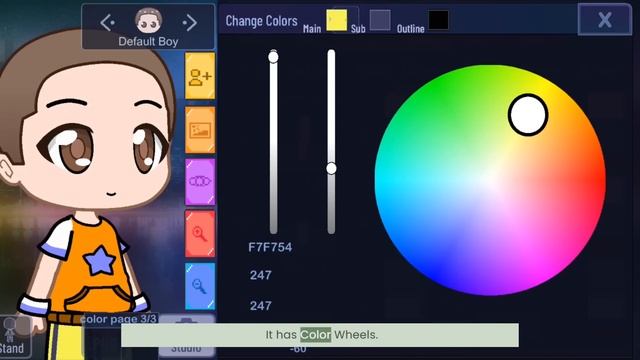Close the Change Colors panel
The height and width of the screenshot is (360, 640).
point(605,20)
